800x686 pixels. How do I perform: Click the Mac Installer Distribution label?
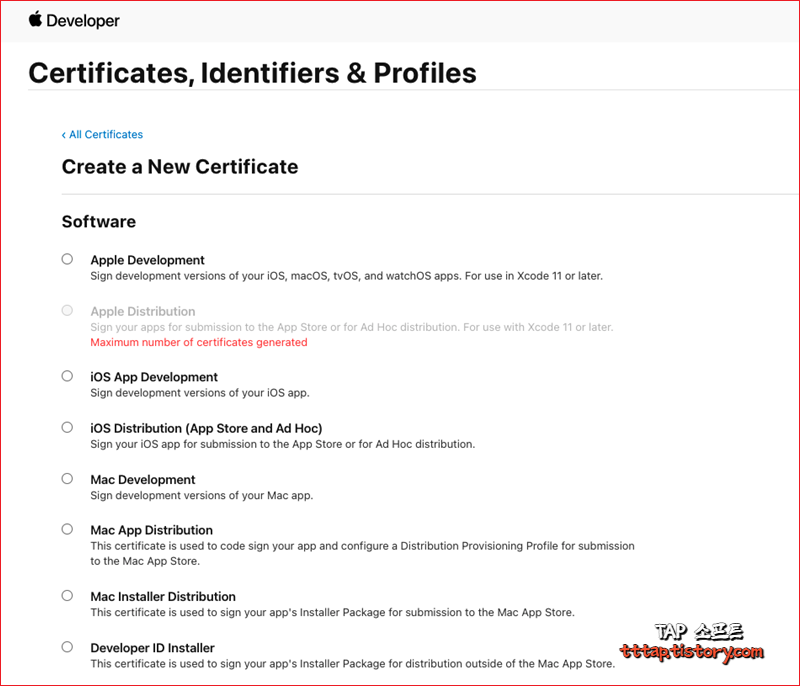coord(163,596)
